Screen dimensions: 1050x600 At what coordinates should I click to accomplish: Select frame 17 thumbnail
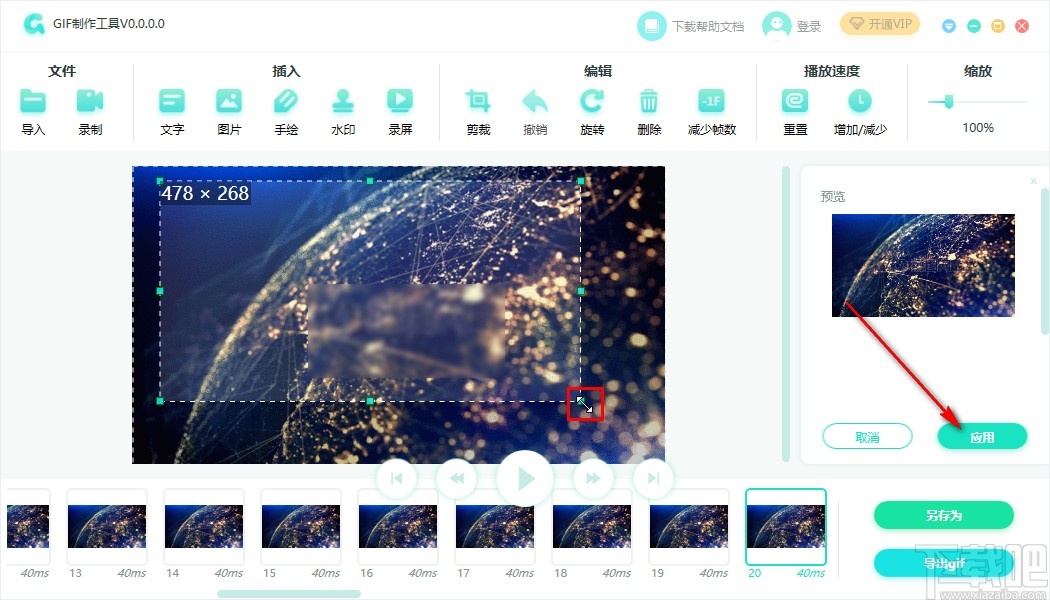[x=495, y=527]
